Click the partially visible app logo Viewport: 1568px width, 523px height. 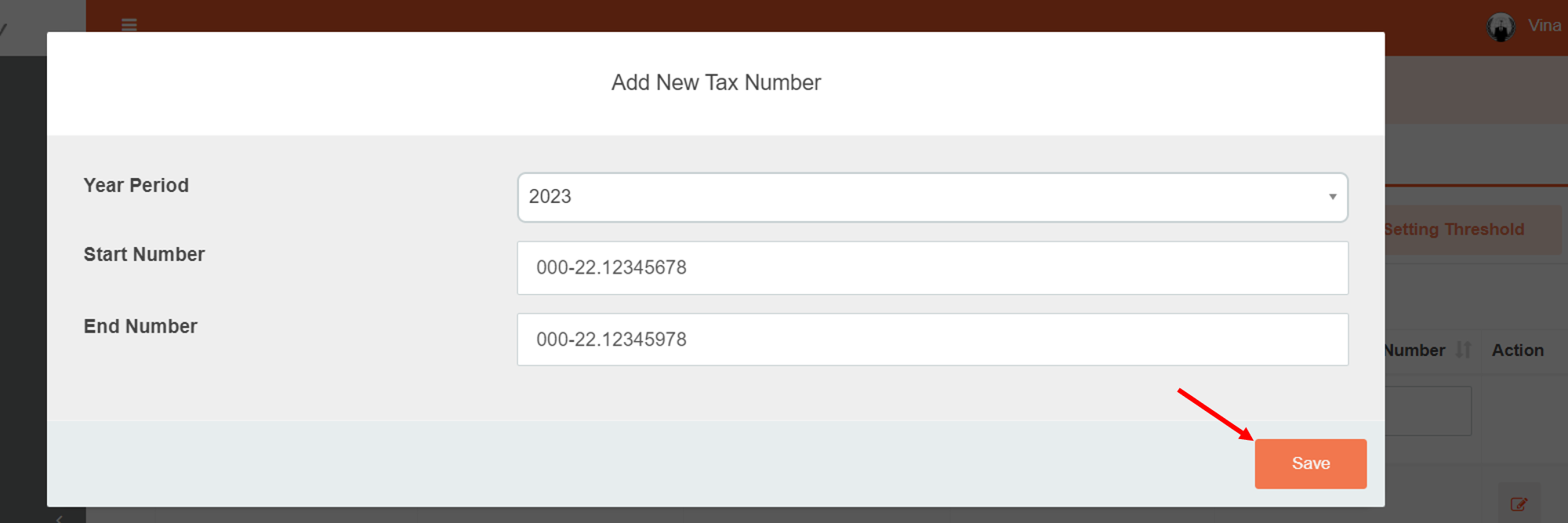(5, 30)
